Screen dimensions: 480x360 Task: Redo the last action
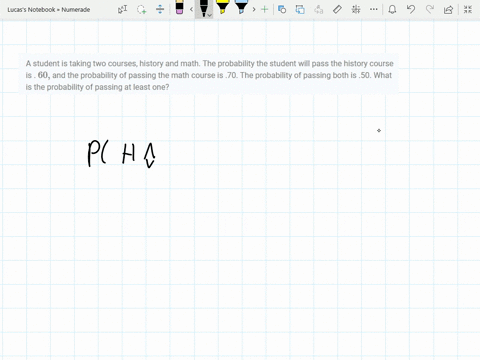tap(430, 9)
